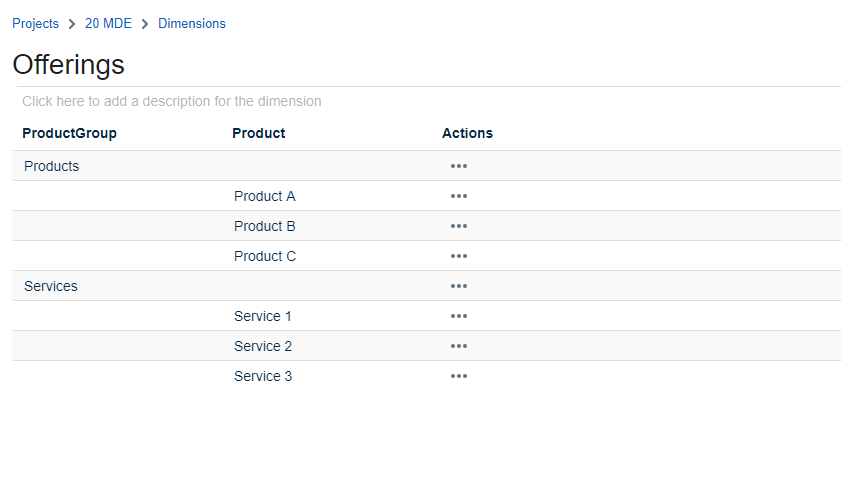Screen dimensions: 841x500
Task: Select the Products group row label
Action: click(x=51, y=166)
